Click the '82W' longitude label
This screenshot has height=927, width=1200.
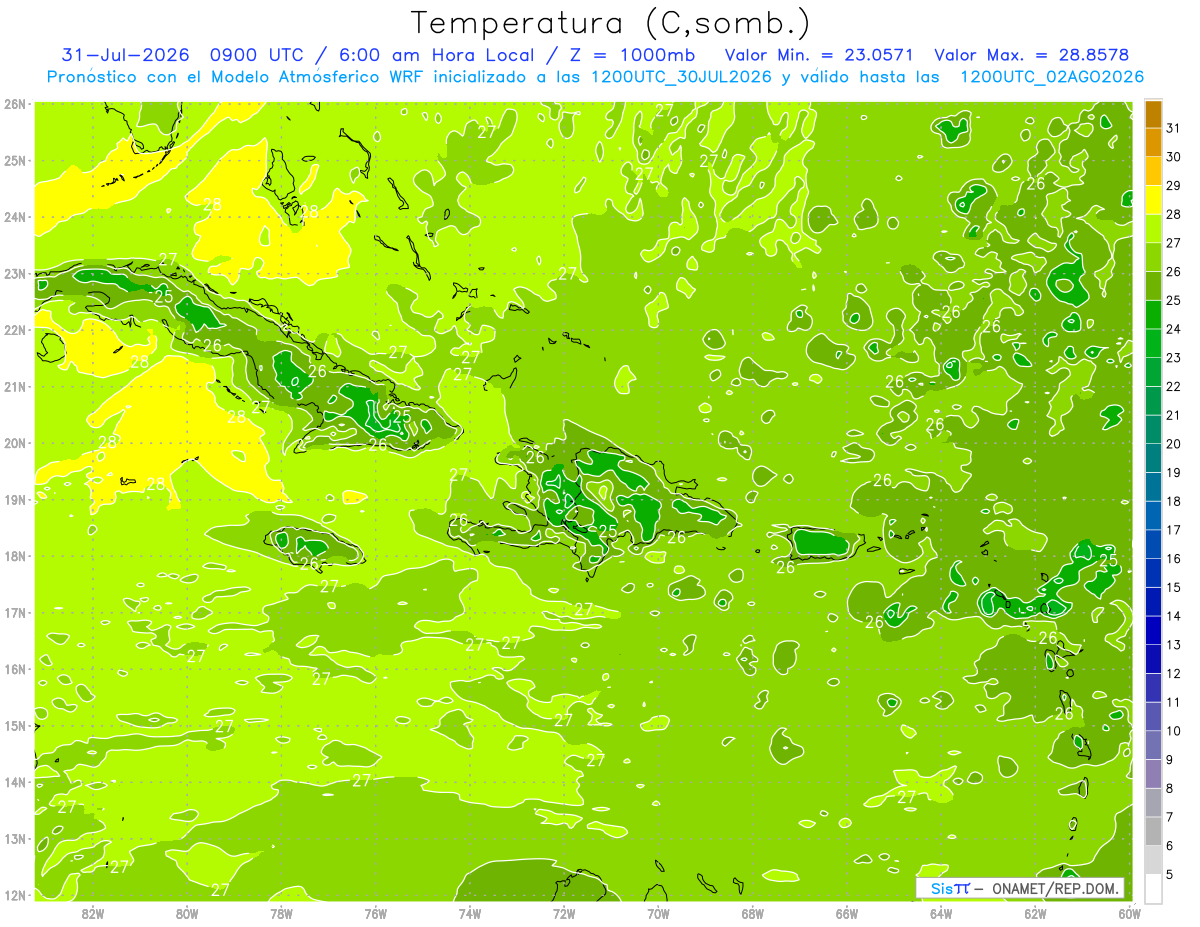[x=93, y=913]
